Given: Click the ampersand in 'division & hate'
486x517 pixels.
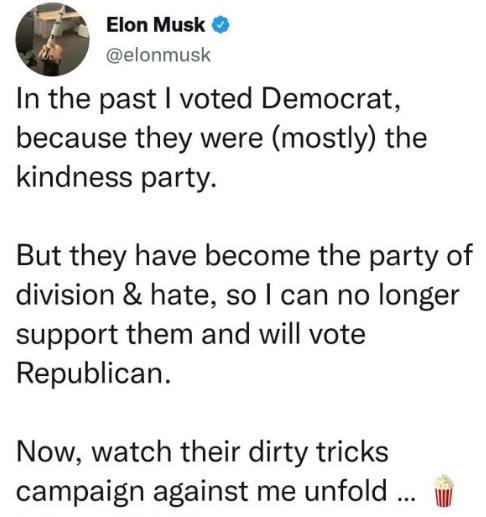Looking at the screenshot, I should coord(131,295).
